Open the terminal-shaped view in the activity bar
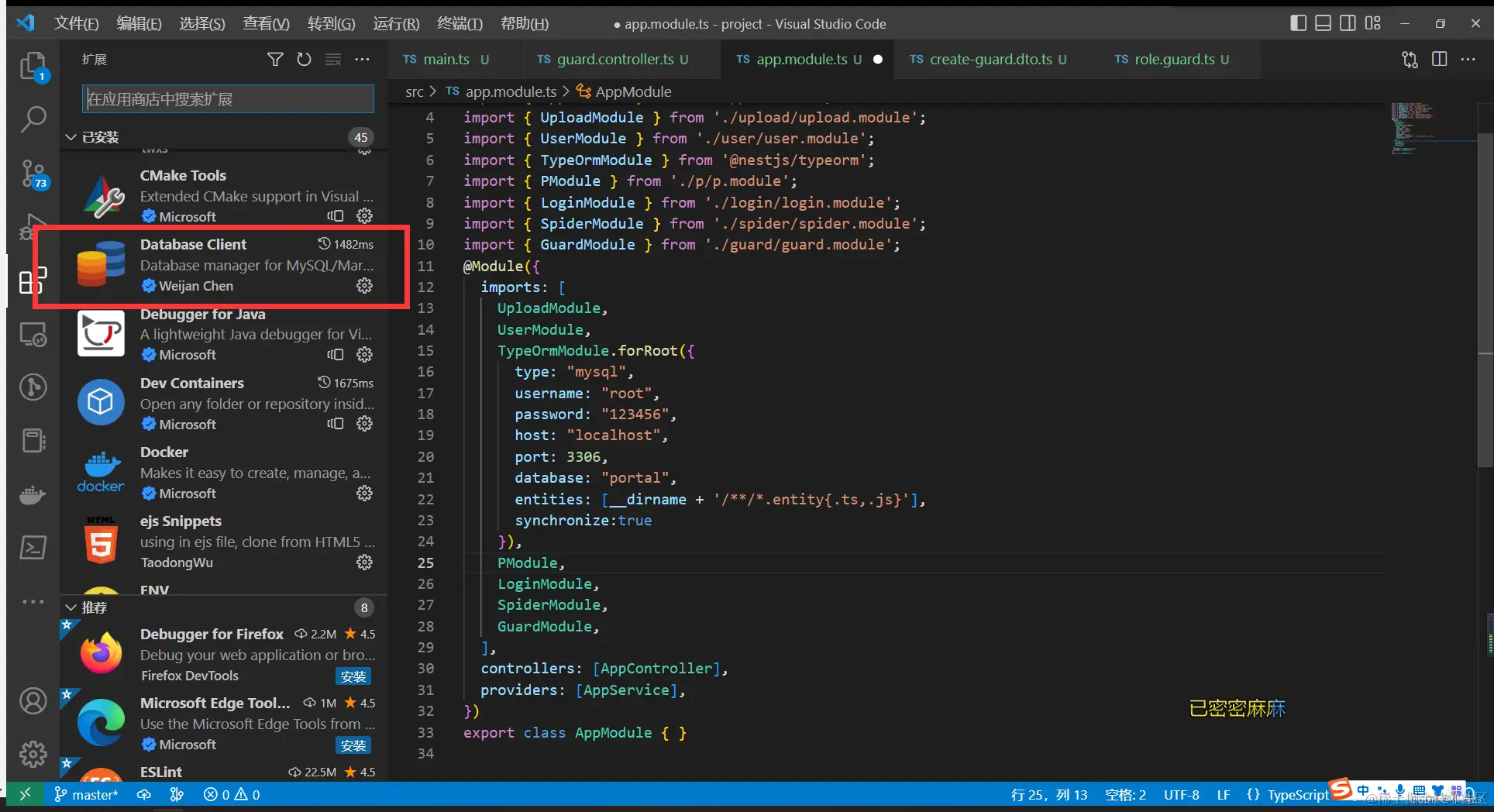The width and height of the screenshot is (1494, 812). (33, 548)
